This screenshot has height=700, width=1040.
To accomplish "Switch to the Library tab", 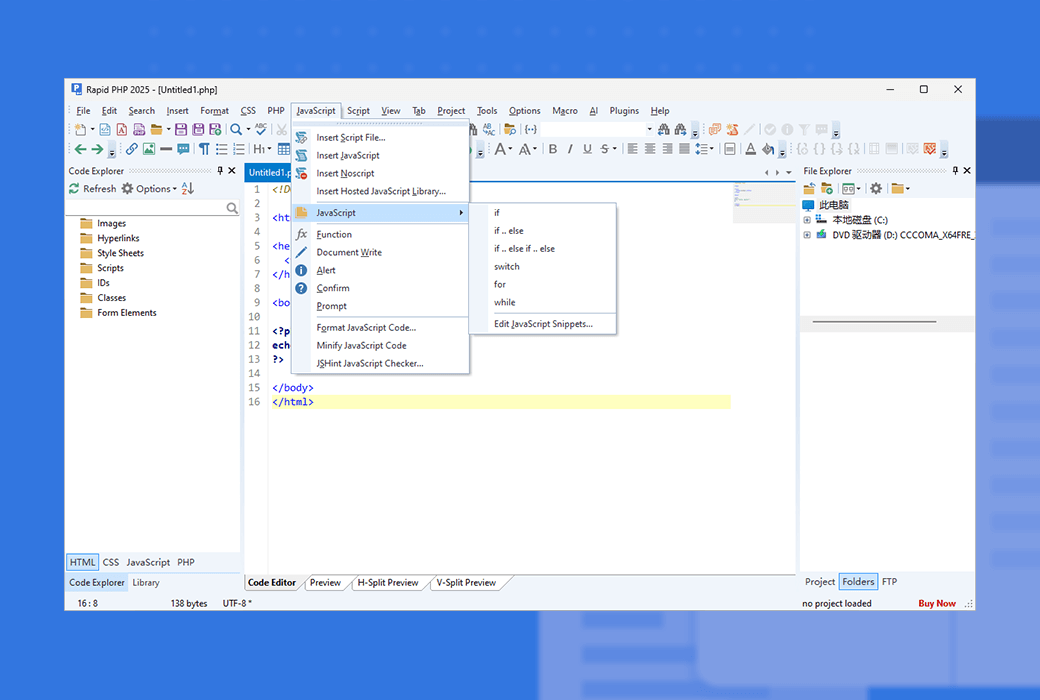I will tap(146, 583).
